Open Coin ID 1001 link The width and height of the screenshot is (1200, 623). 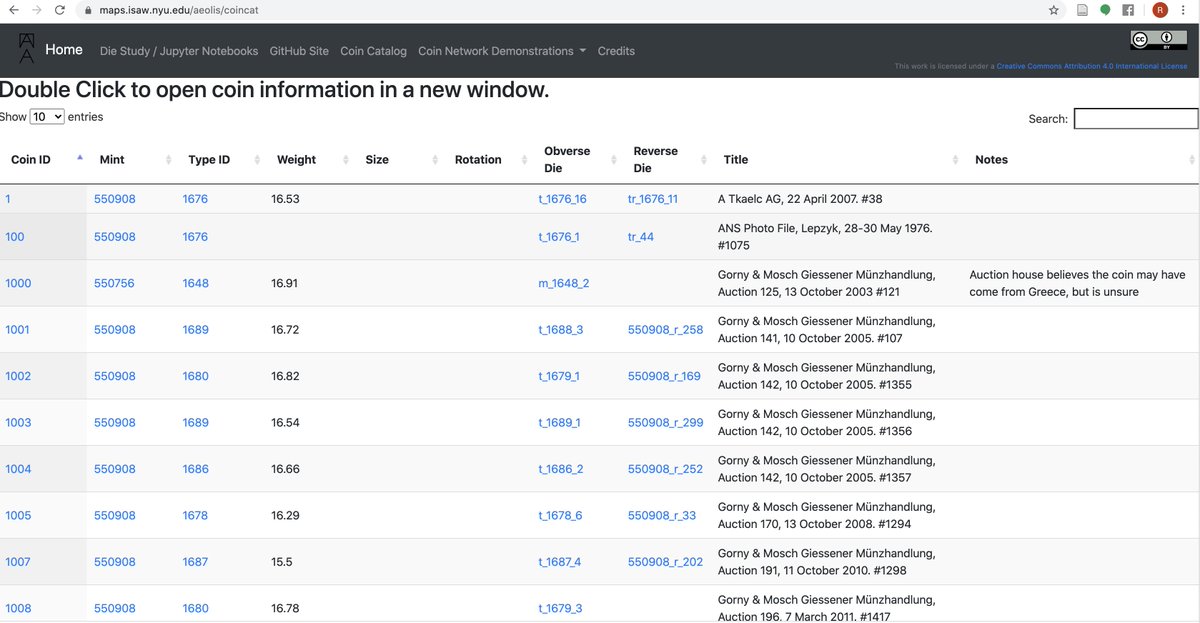coord(18,330)
